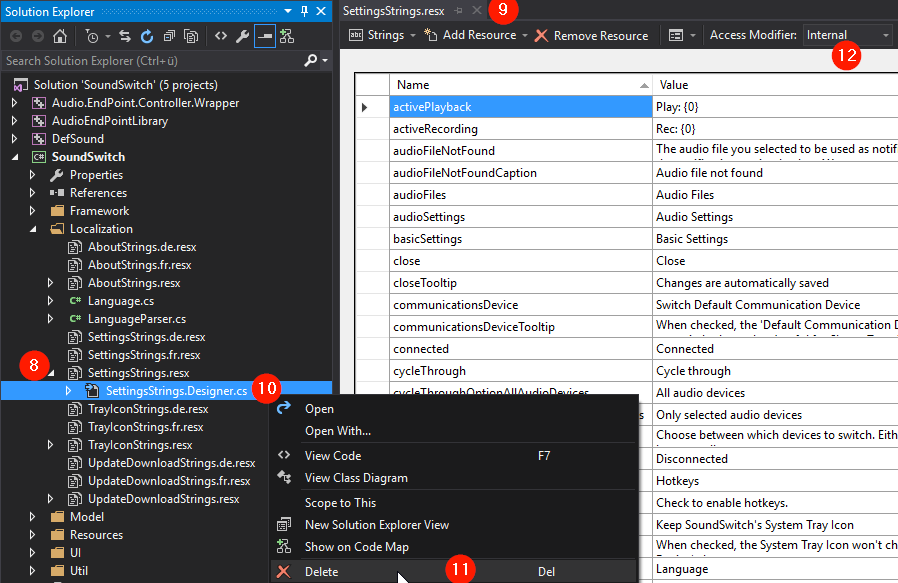Image resolution: width=898 pixels, height=583 pixels.
Task: Click the Home icon in Solution Explorer
Action: pyautogui.click(x=58, y=35)
